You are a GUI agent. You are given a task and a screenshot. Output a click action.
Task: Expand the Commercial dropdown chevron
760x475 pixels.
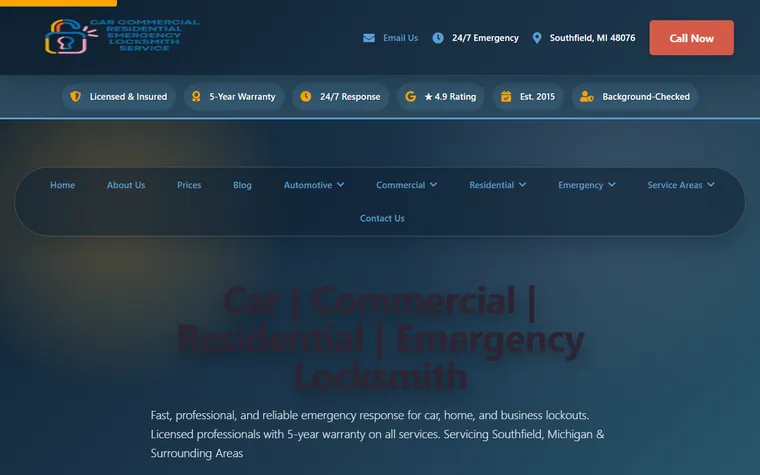(x=433, y=185)
